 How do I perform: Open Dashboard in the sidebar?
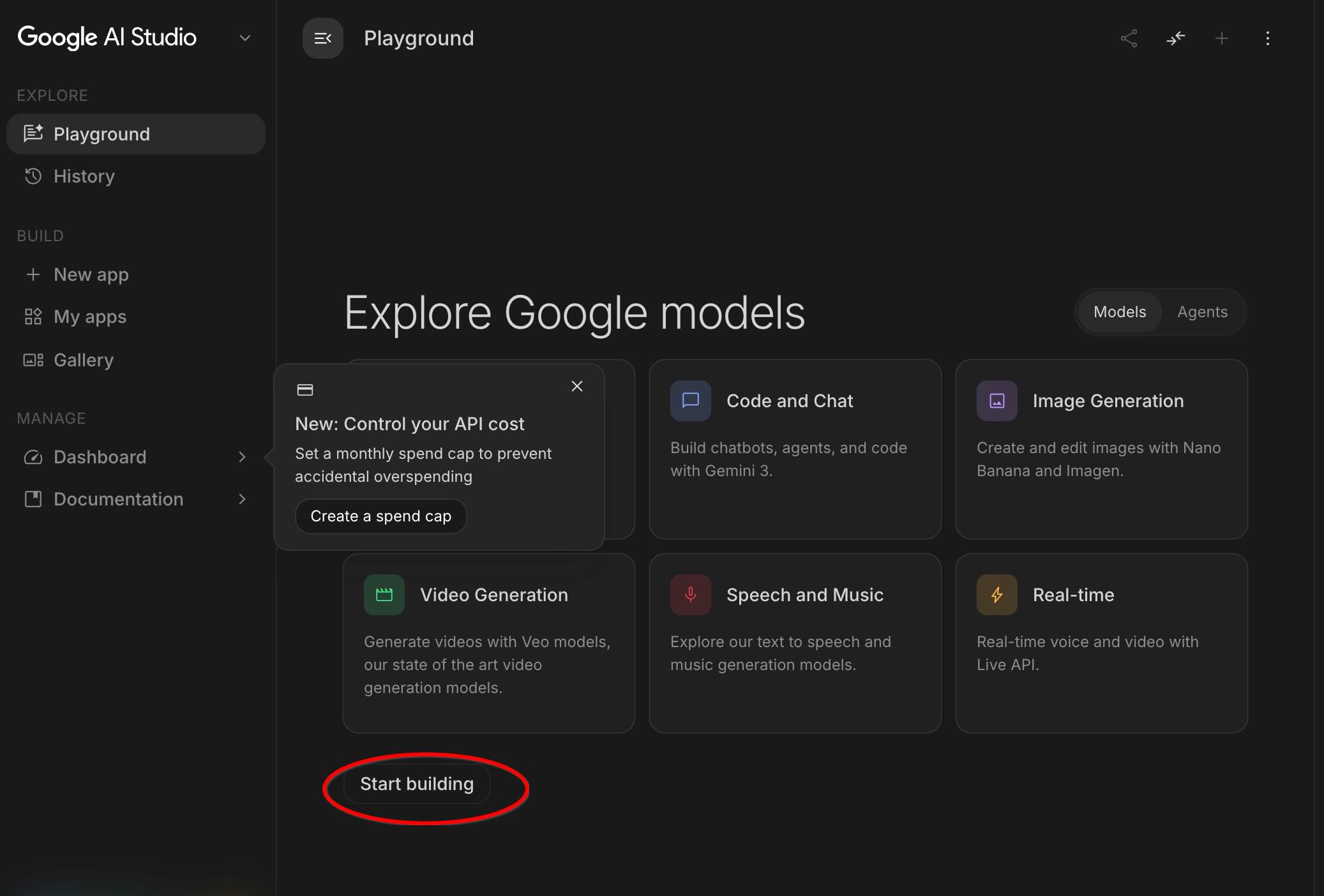(x=136, y=457)
